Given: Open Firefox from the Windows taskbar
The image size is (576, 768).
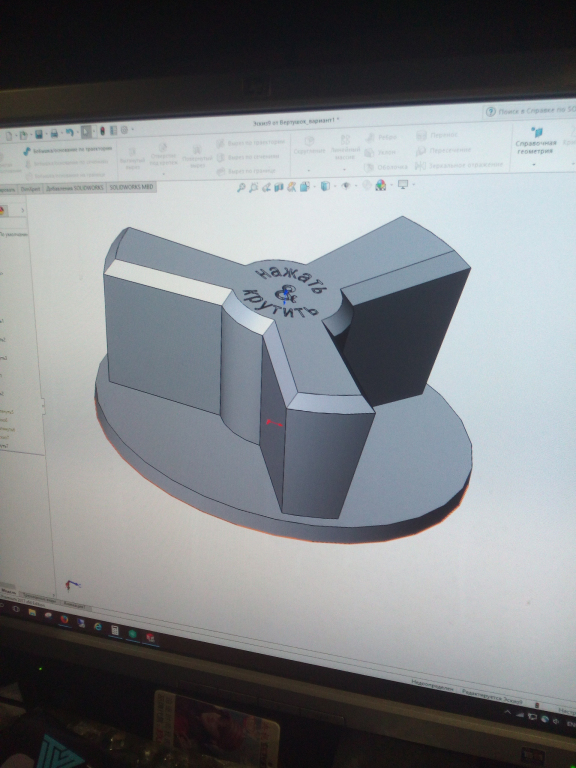Looking at the screenshot, I should point(64,619).
